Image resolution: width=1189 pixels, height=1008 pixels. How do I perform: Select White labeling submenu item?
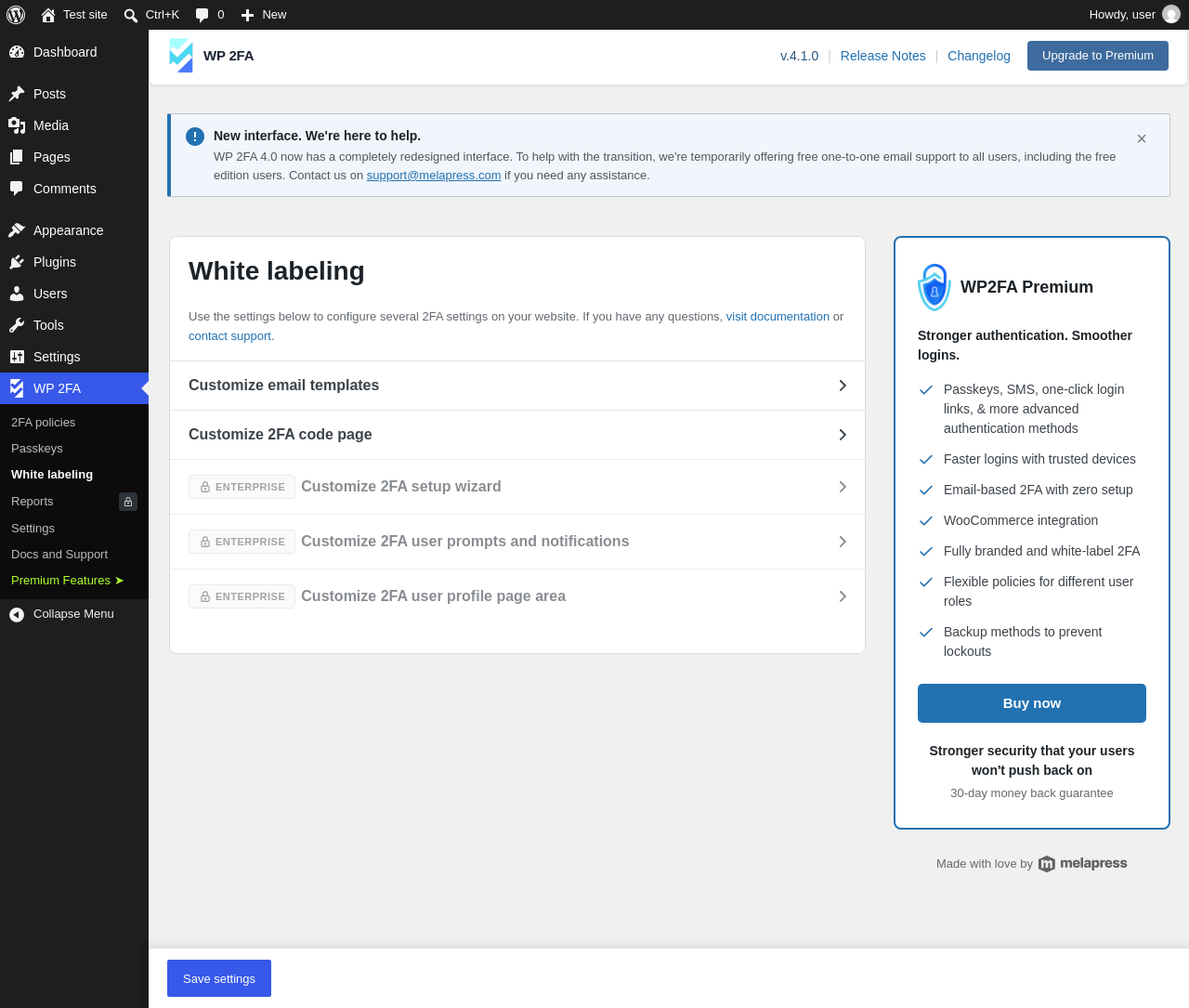[52, 474]
